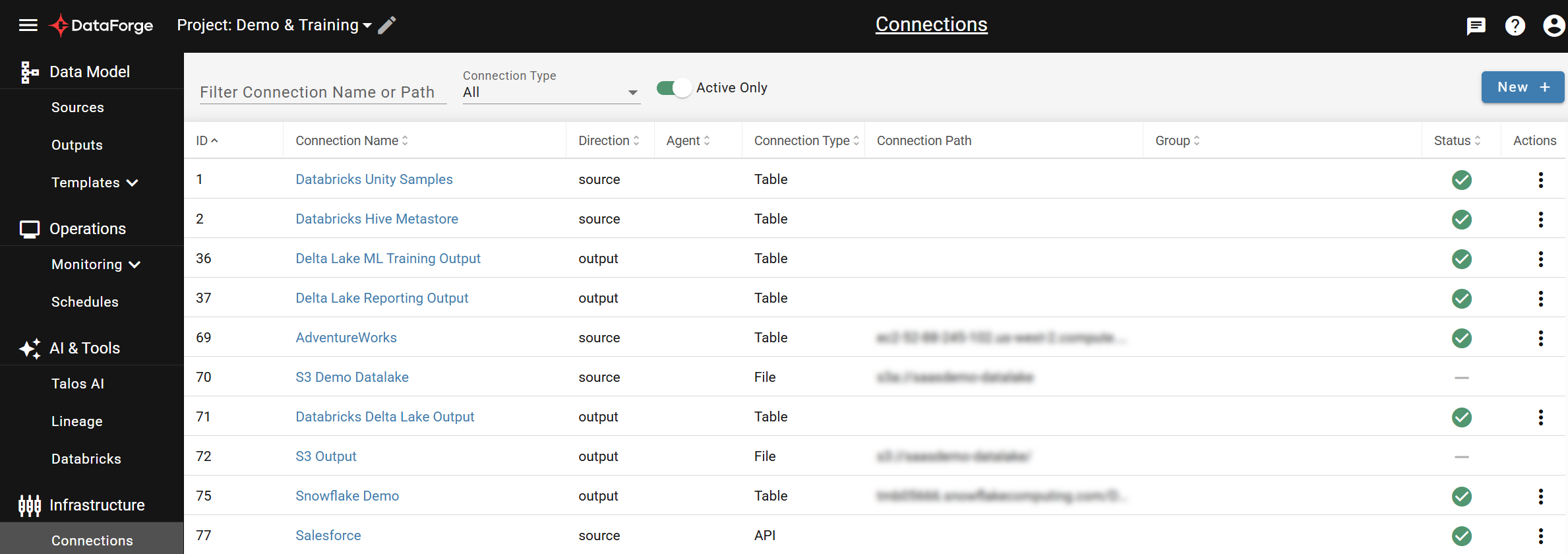Toggle the Active Only switch
Screen dimensions: 1568x554
click(674, 88)
